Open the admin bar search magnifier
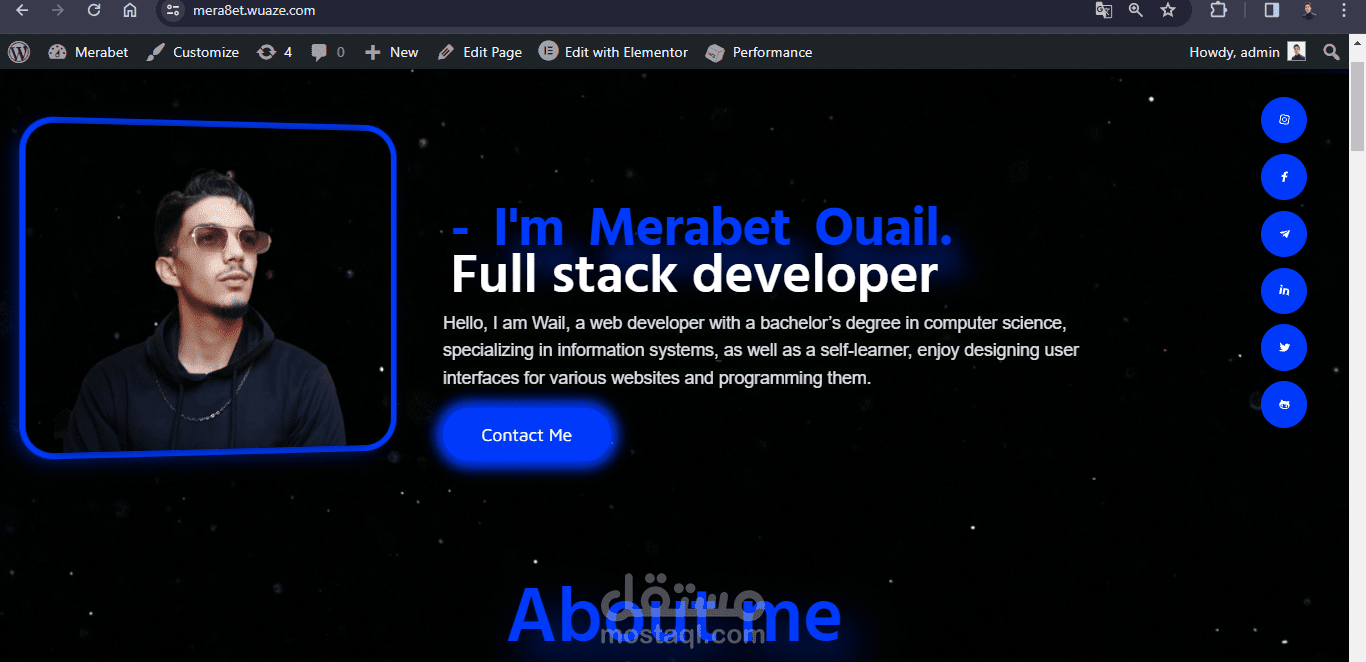1366x662 pixels. pos(1331,52)
